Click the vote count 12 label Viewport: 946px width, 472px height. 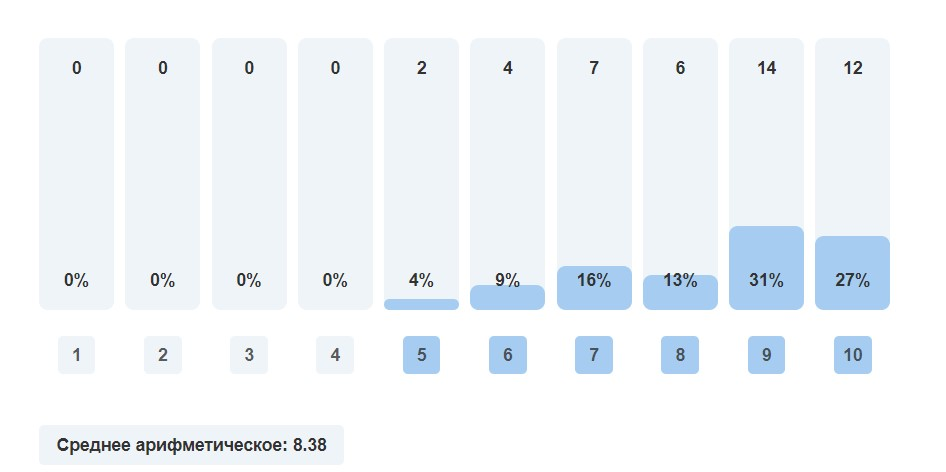click(x=852, y=68)
